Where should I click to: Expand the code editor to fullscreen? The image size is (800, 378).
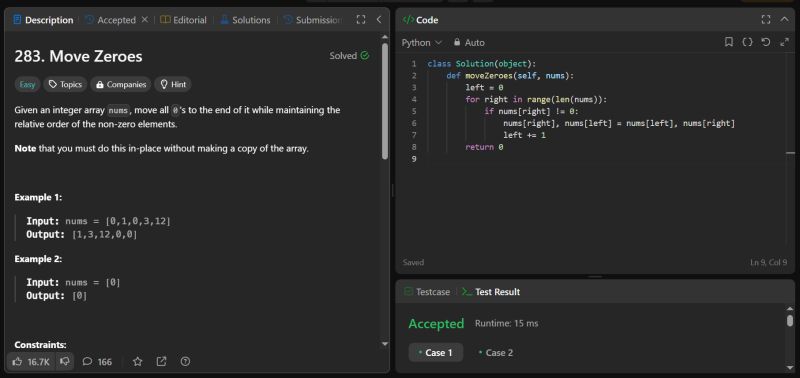pos(785,42)
